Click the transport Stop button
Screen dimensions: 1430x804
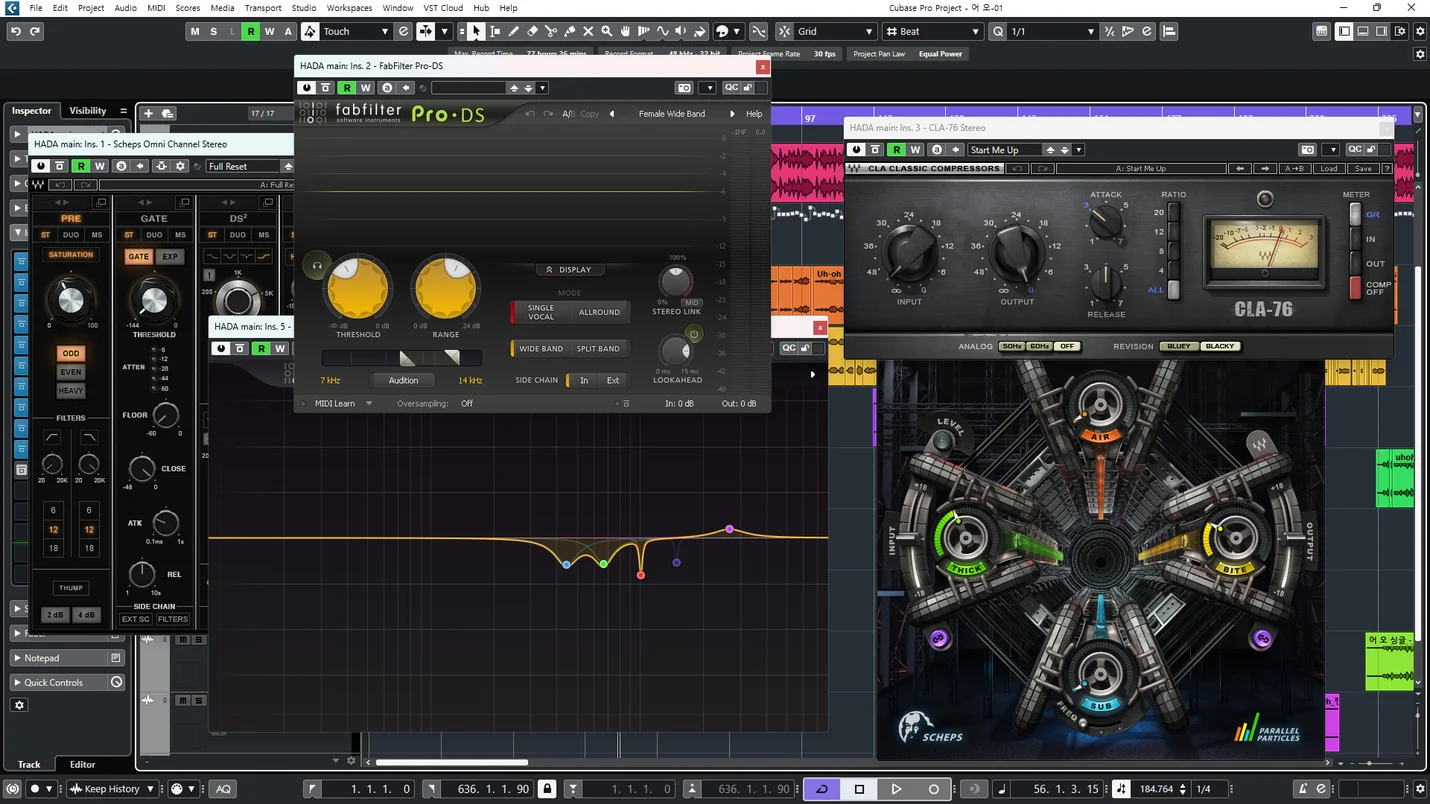point(859,789)
